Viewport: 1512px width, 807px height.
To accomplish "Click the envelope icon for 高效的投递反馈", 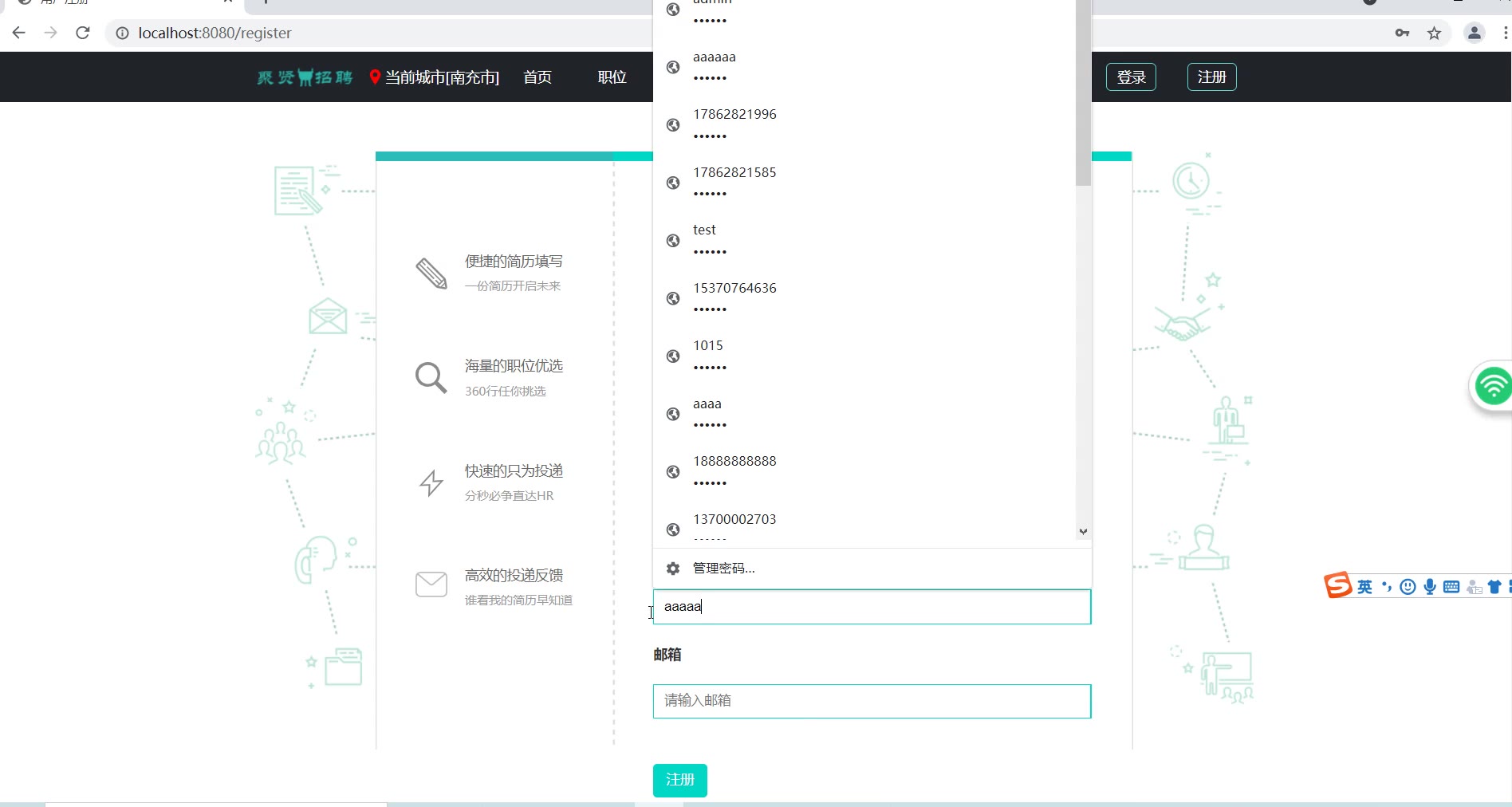I will click(x=431, y=585).
